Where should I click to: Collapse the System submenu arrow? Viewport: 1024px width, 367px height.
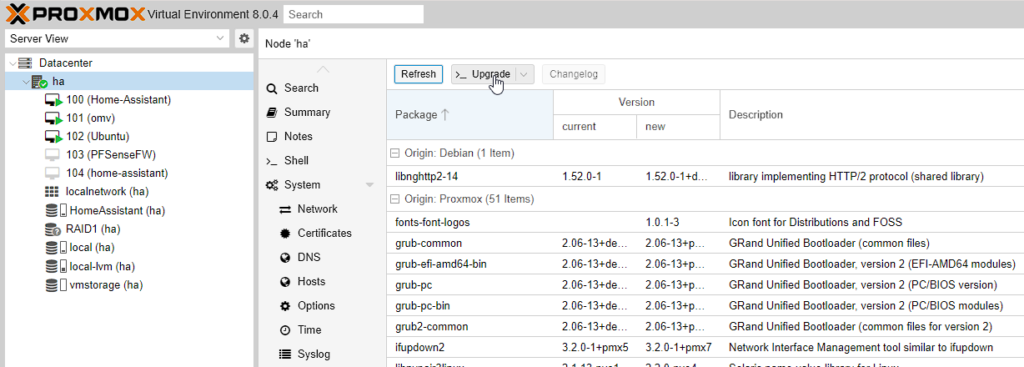tap(370, 185)
